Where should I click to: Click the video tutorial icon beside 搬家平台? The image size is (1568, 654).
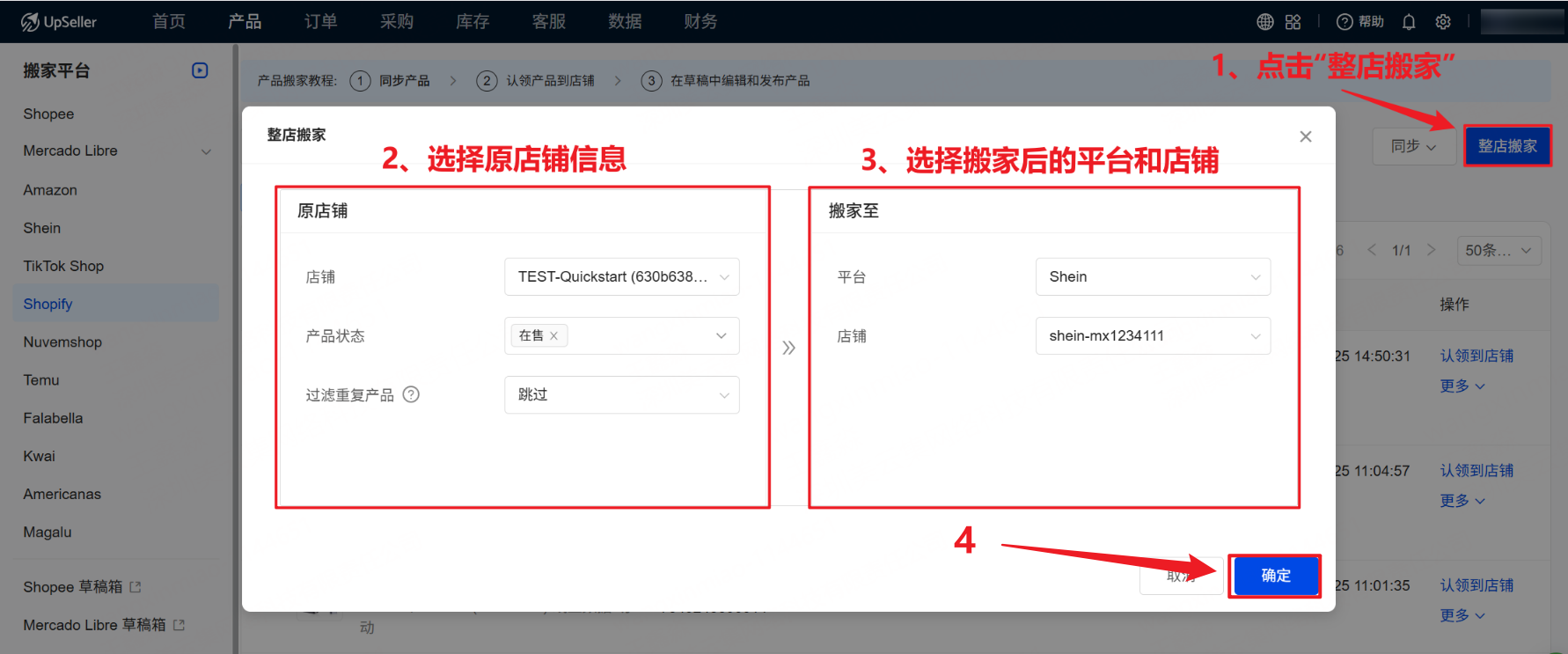tap(200, 70)
